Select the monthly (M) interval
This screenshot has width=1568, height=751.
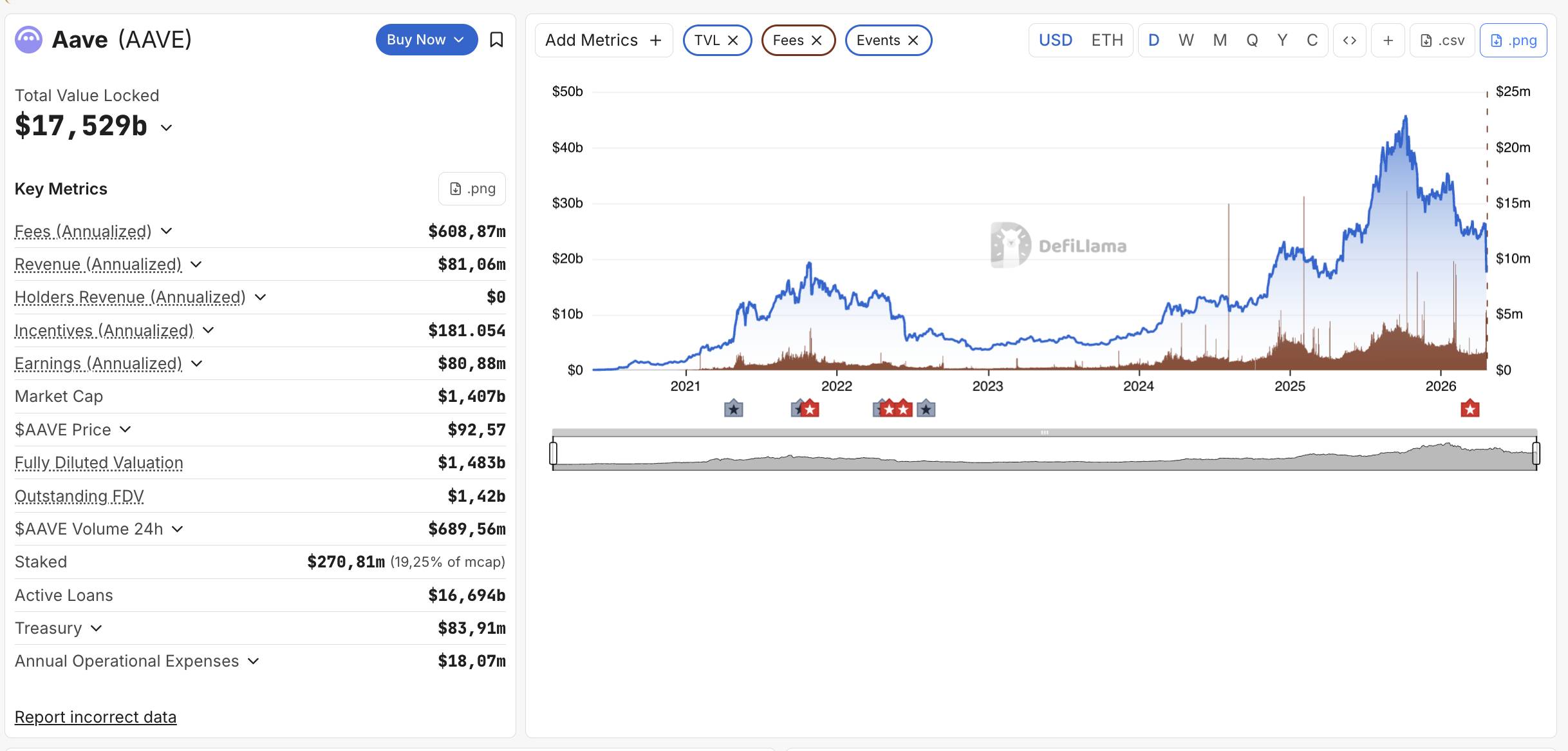(x=1219, y=41)
